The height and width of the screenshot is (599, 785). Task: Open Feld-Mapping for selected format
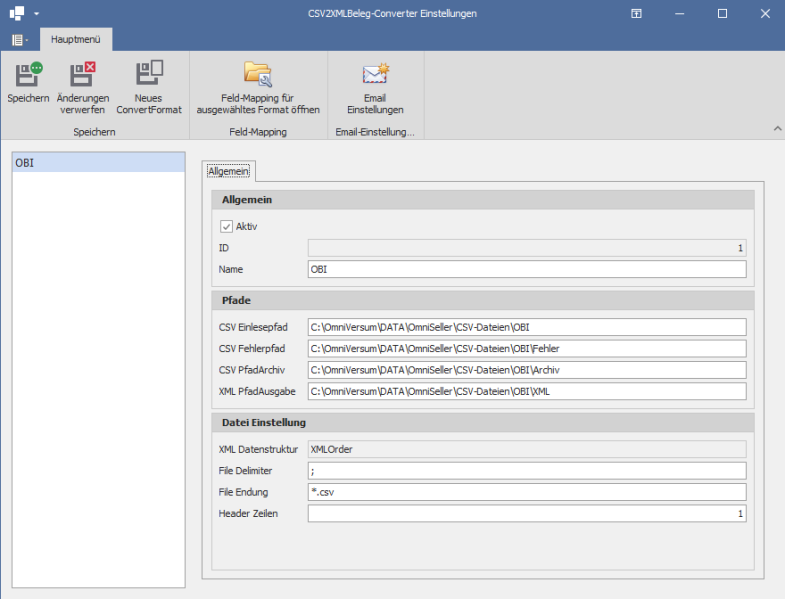258,76
